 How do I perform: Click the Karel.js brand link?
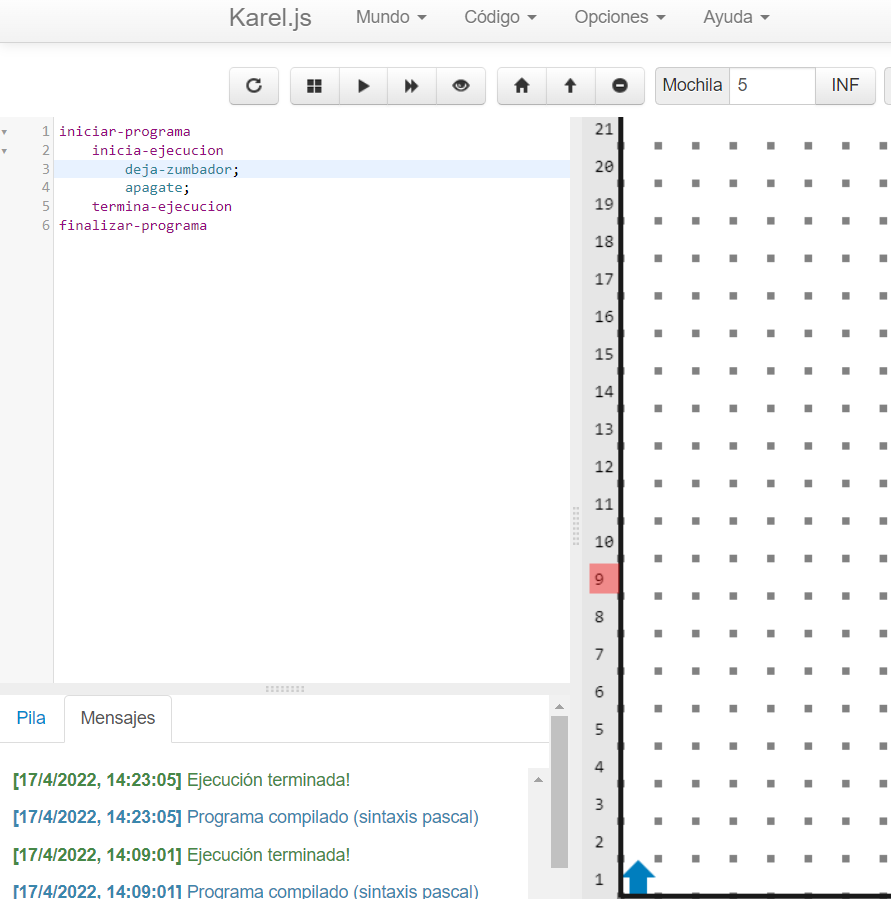pos(270,18)
